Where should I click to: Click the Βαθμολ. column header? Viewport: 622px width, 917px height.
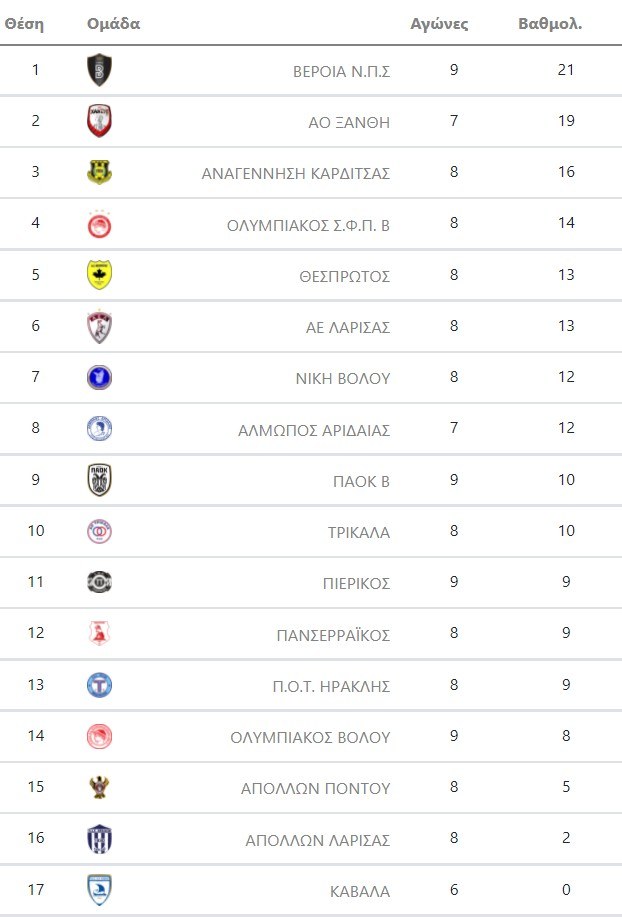[x=550, y=23]
